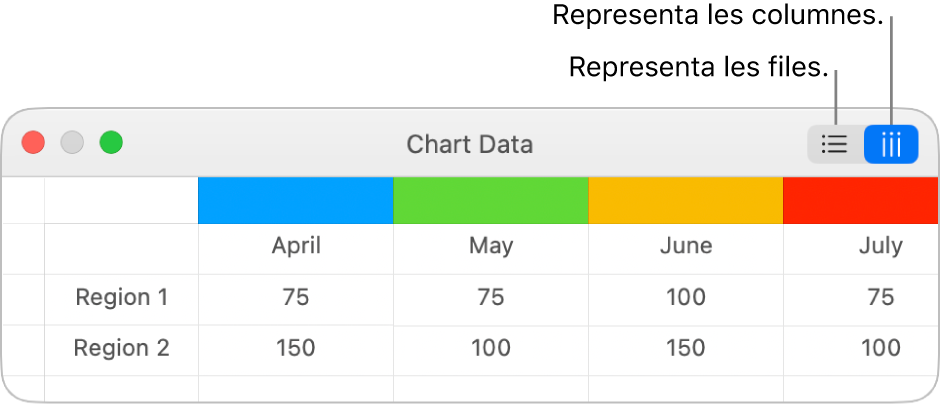Select Region 1 June cell value 100

pos(686,297)
